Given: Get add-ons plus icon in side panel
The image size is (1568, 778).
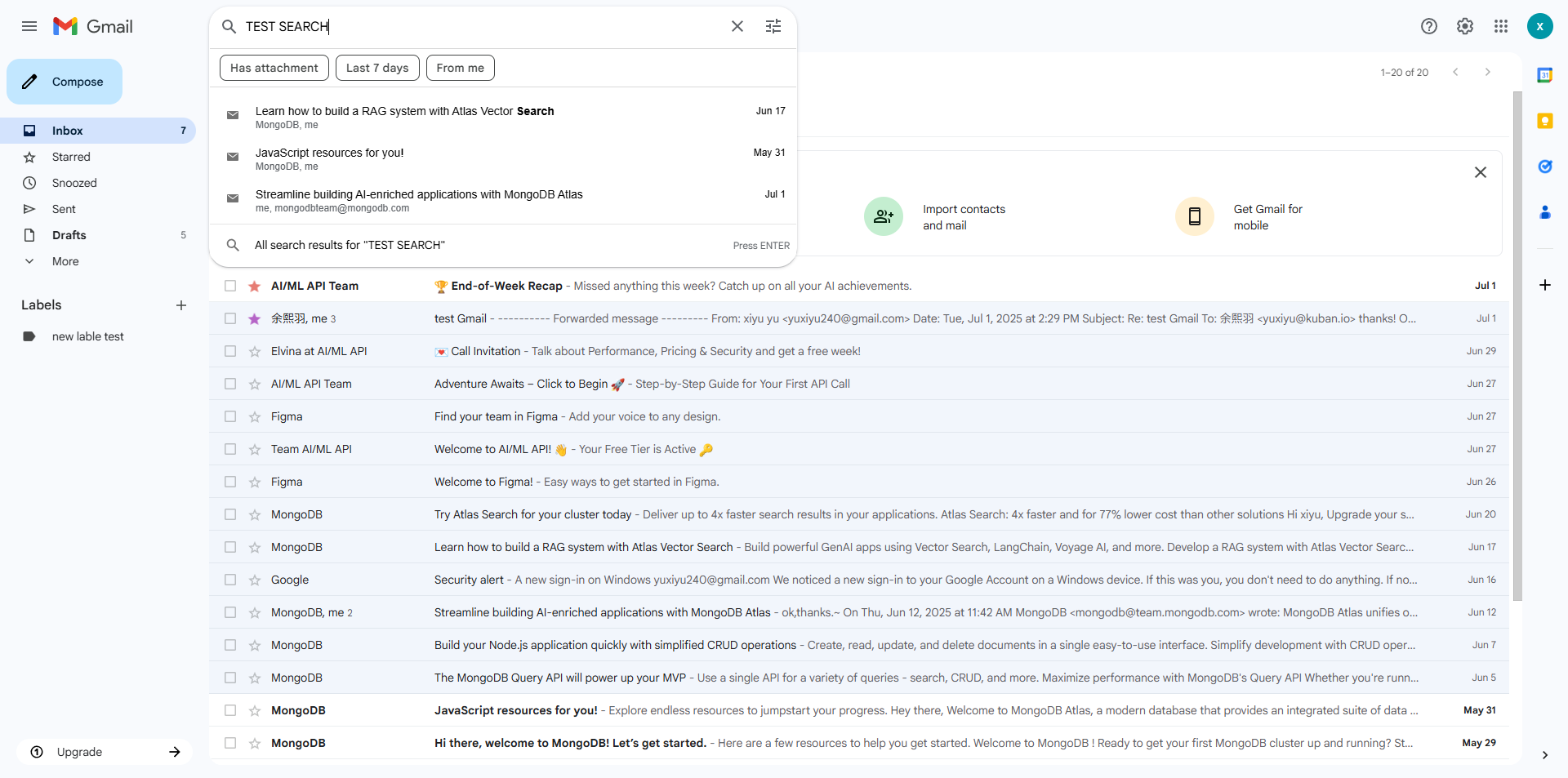Looking at the screenshot, I should 1545,285.
